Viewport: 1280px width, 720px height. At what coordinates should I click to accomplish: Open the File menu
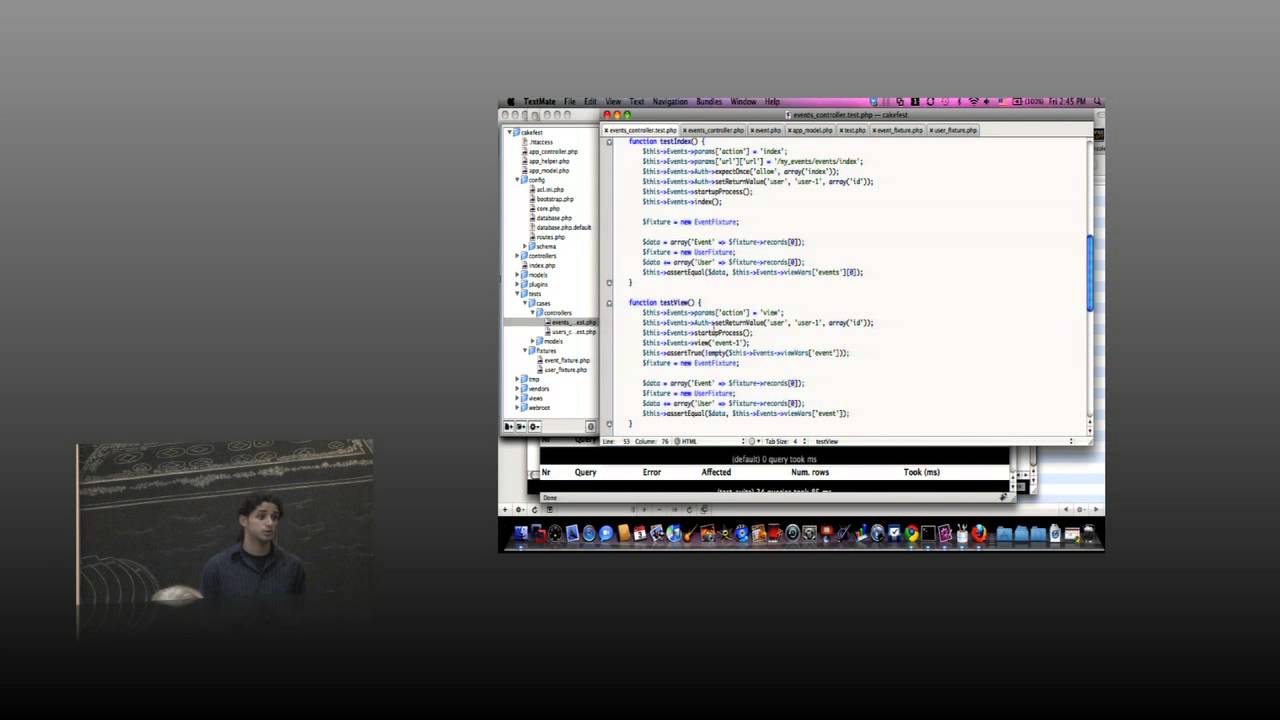click(569, 102)
